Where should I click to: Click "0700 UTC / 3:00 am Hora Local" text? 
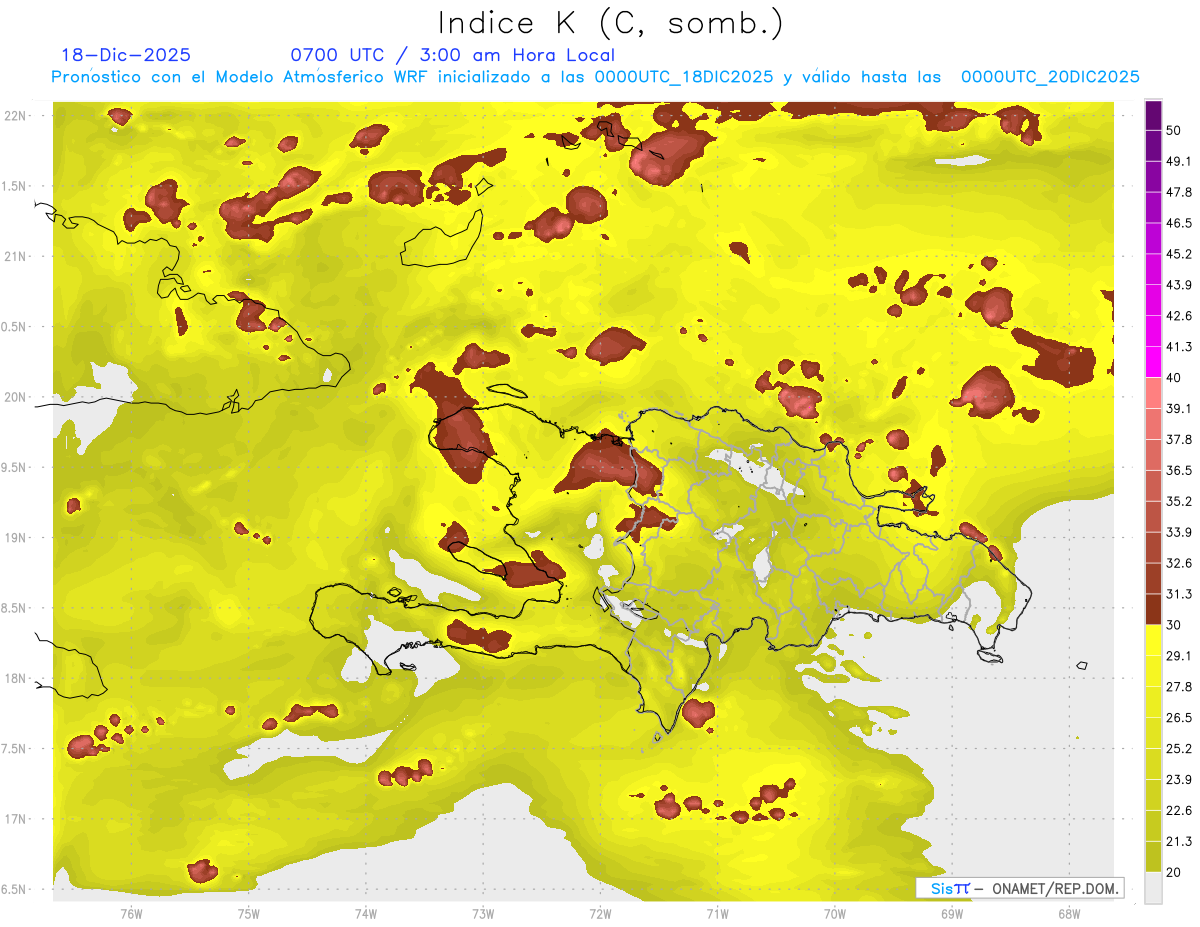point(452,55)
